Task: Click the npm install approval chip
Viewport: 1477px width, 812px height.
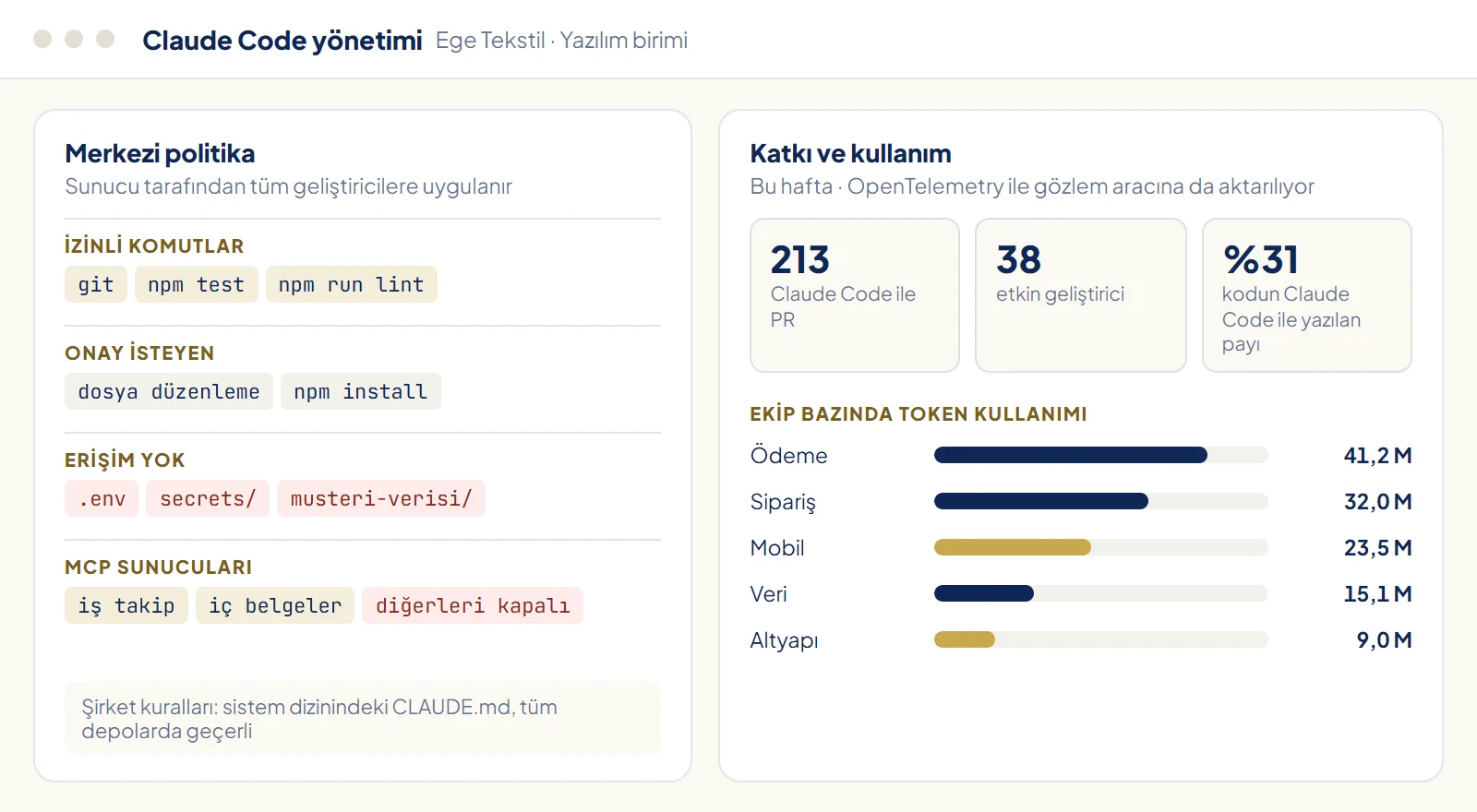Action: pos(361,391)
